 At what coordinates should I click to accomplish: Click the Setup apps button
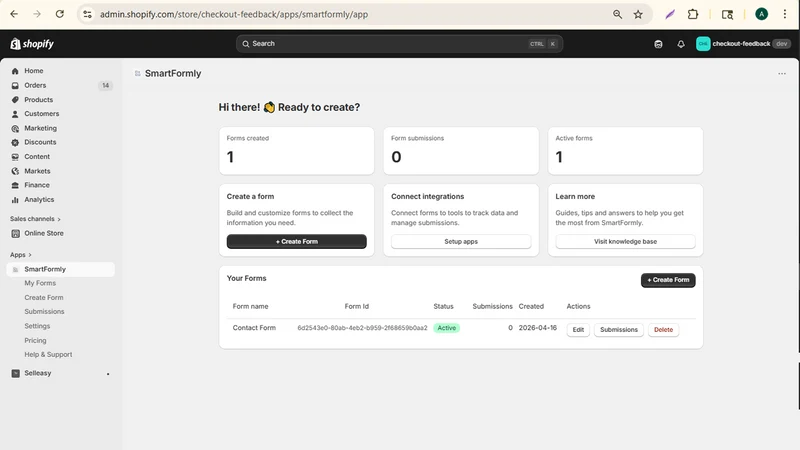pos(461,241)
